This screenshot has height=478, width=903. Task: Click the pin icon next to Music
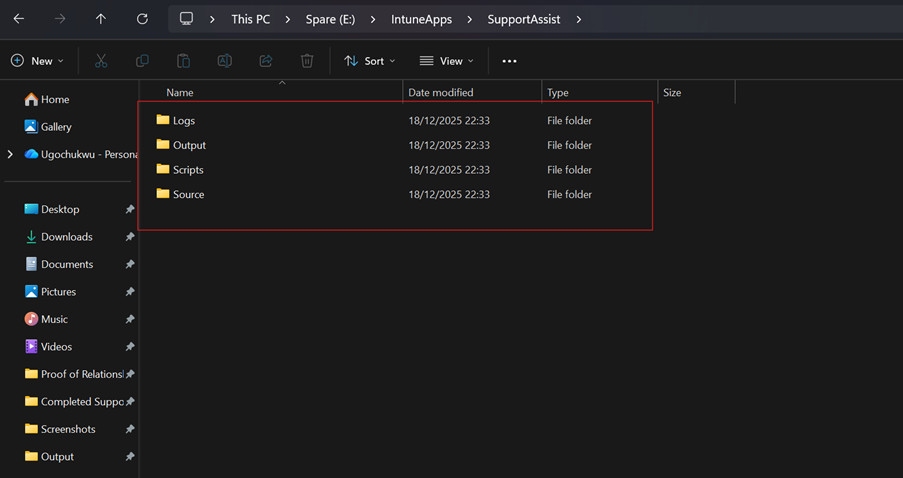click(130, 320)
